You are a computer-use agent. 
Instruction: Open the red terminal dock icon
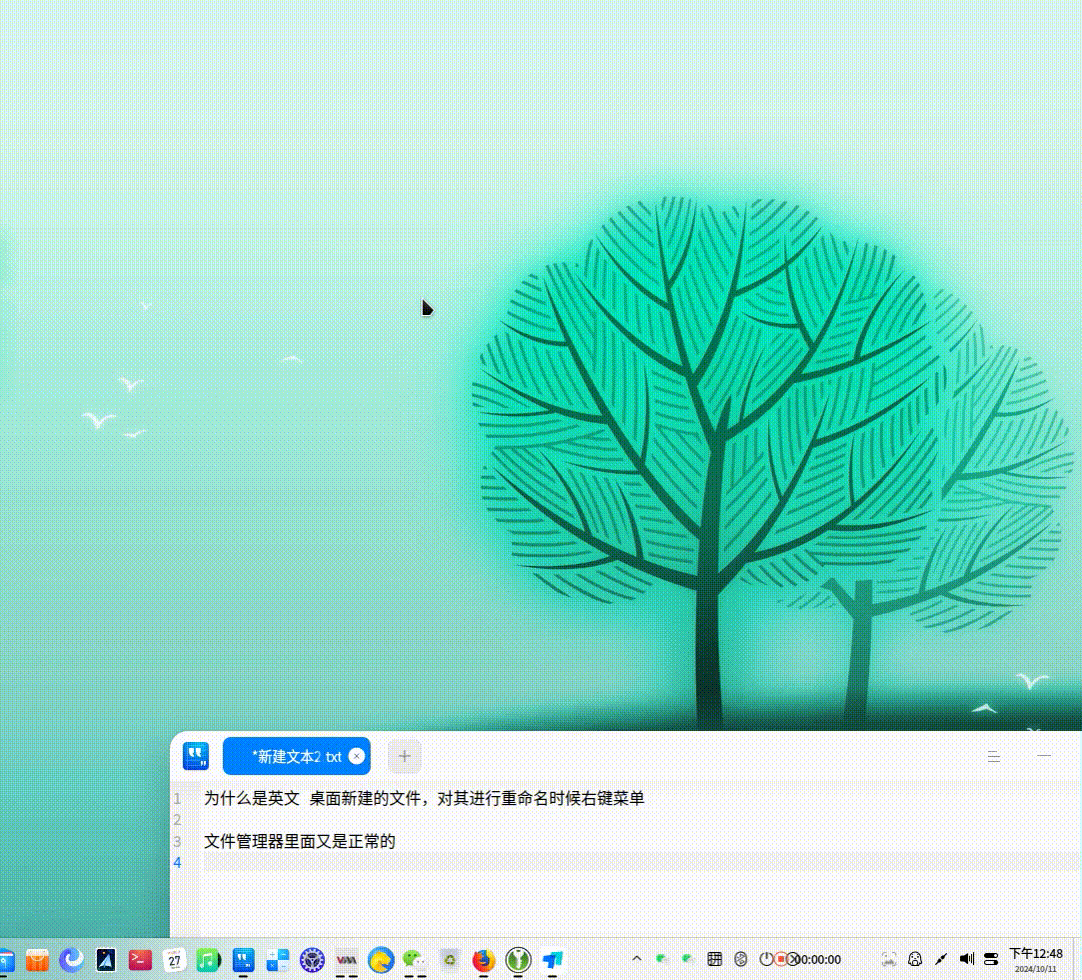coord(140,960)
